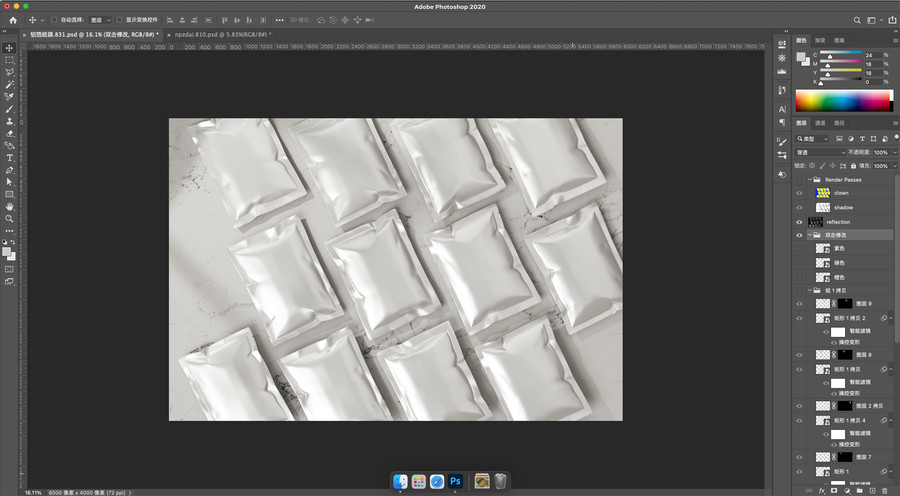
Task: Click the Create new layer icon
Action: pyautogui.click(x=872, y=491)
